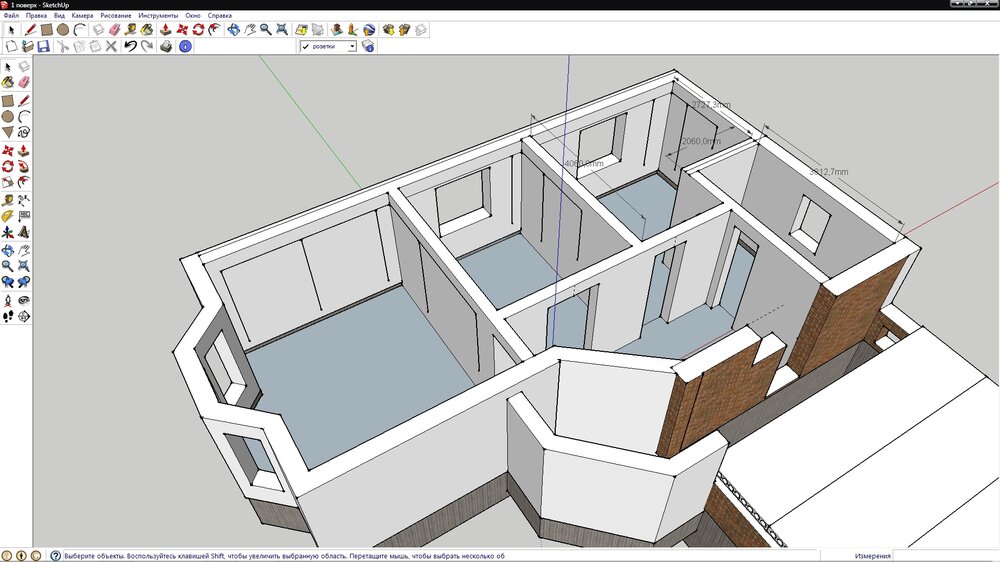The height and width of the screenshot is (562, 1000).
Task: Open the Layer Manager icon
Action: 368,46
